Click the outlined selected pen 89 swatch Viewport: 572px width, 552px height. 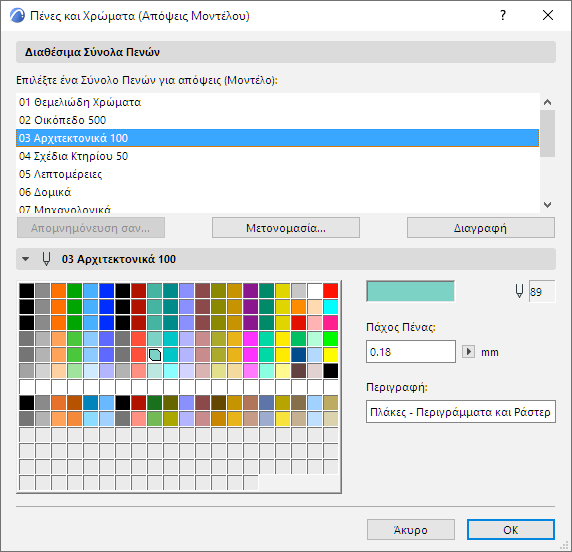[x=155, y=355]
